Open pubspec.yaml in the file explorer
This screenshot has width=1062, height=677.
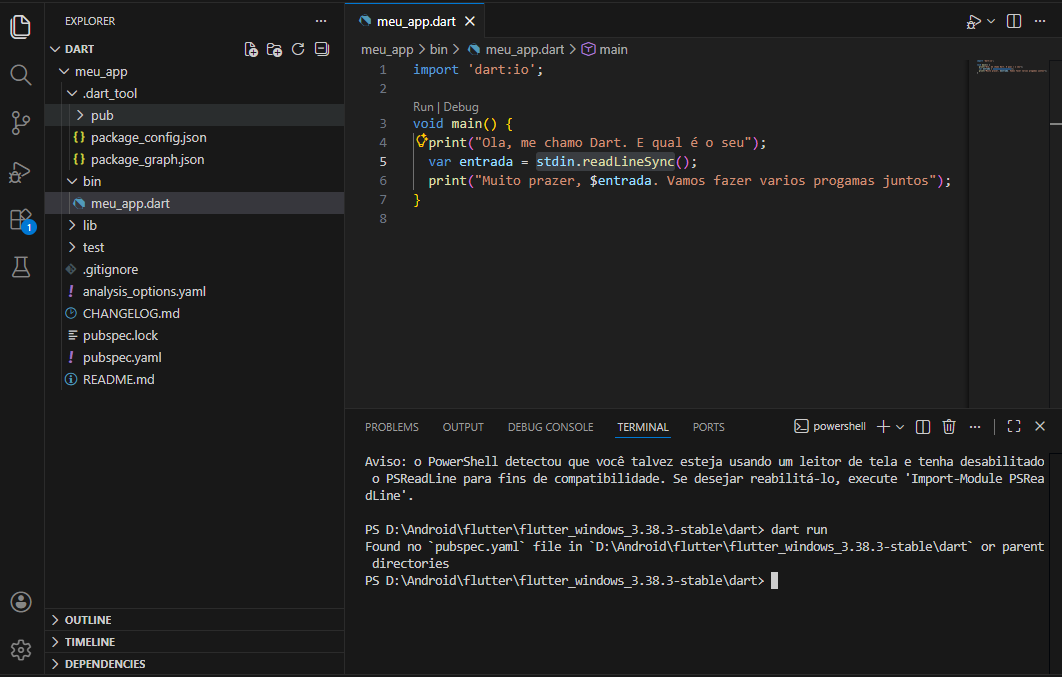coord(121,357)
